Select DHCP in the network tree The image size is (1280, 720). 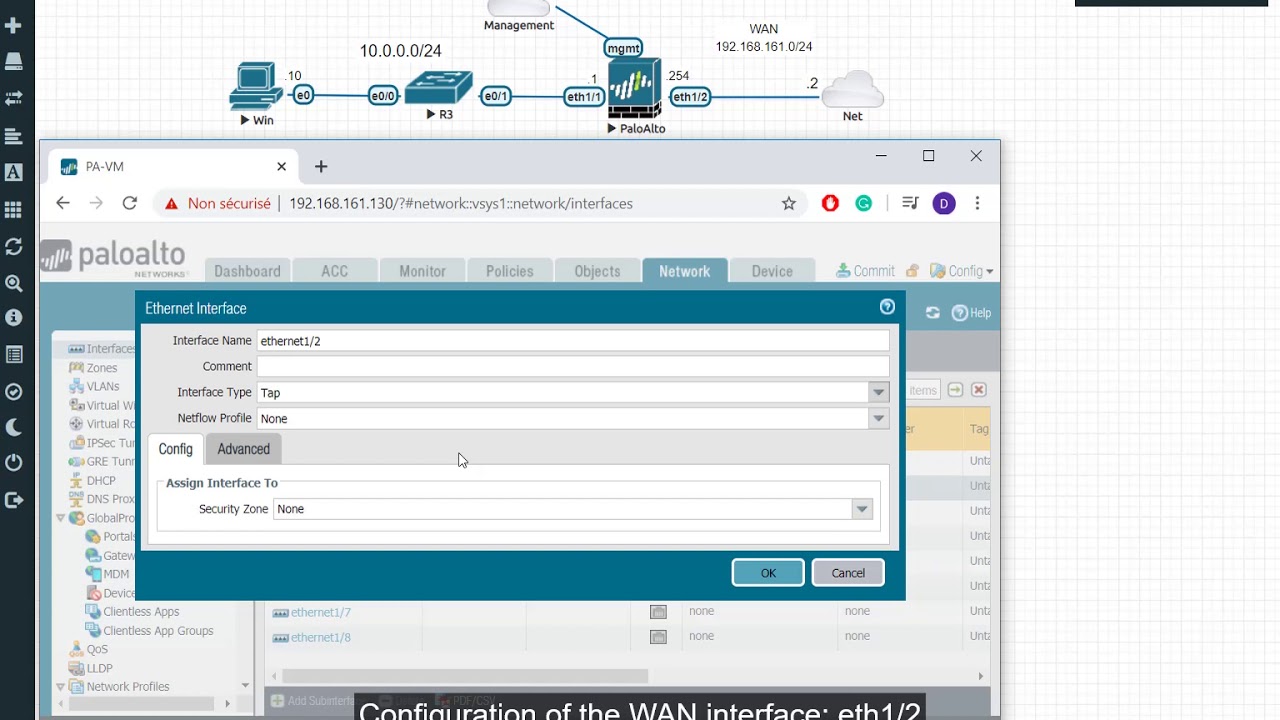coord(101,480)
